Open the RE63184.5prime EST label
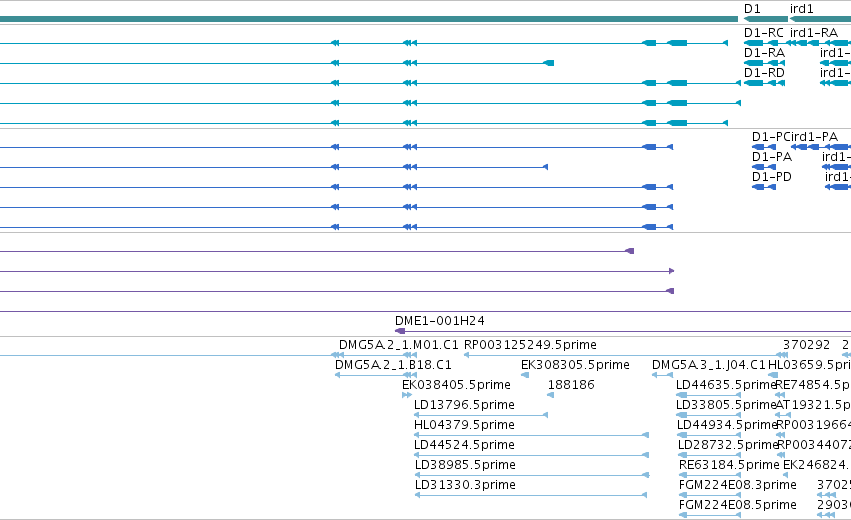Image resolution: width=851 pixels, height=520 pixels. (x=729, y=465)
